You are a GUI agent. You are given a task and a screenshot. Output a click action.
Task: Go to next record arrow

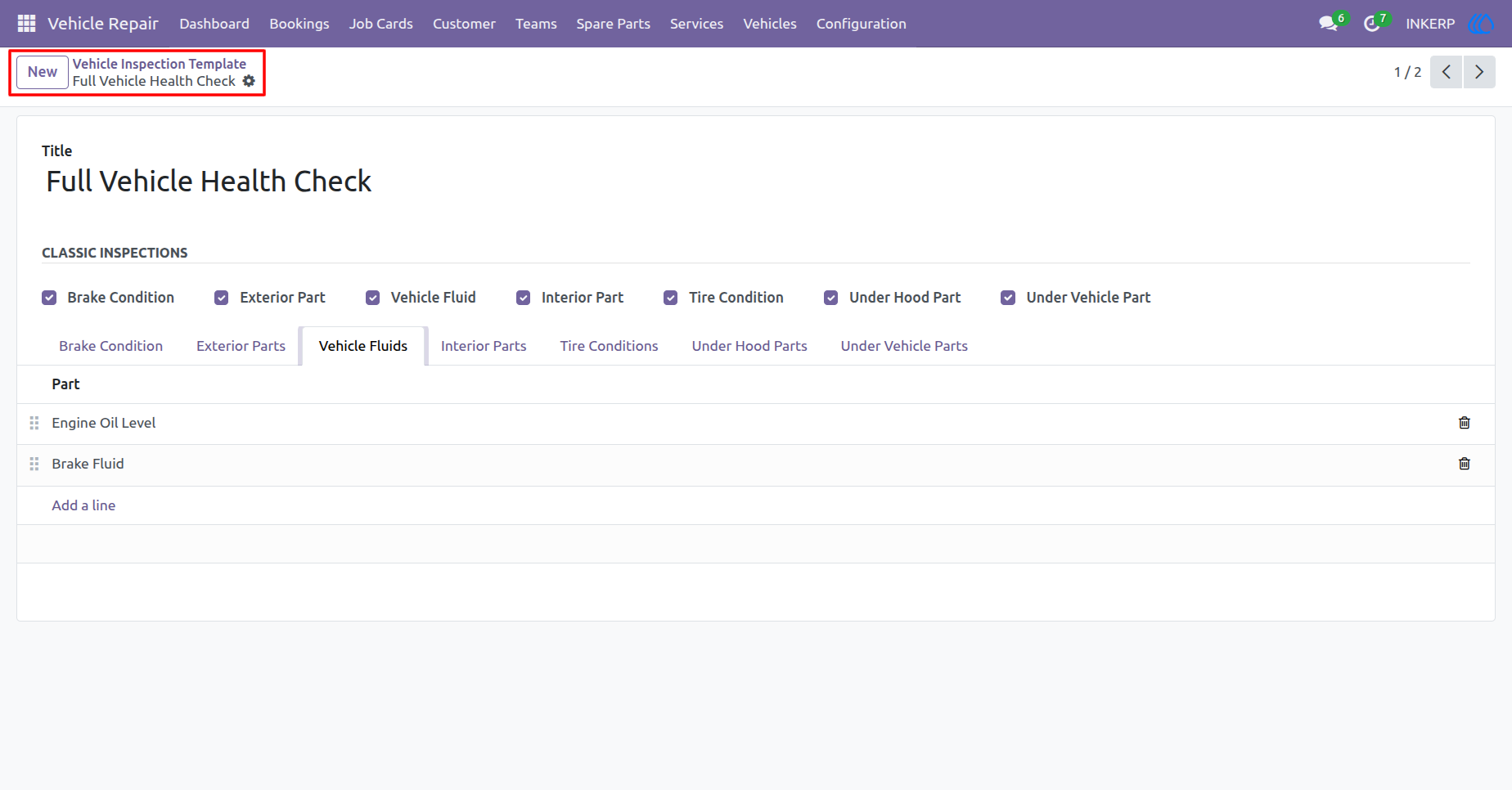1479,72
